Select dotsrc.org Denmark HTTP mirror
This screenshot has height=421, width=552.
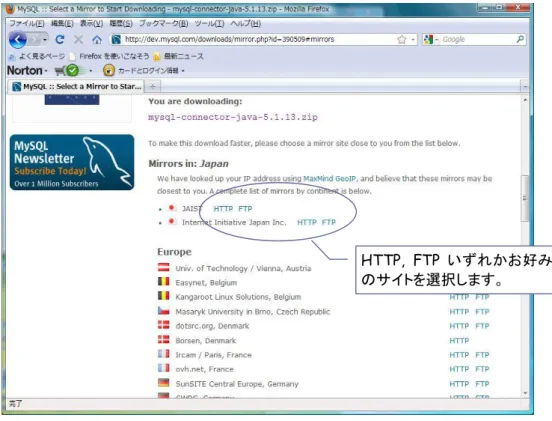click(x=459, y=326)
